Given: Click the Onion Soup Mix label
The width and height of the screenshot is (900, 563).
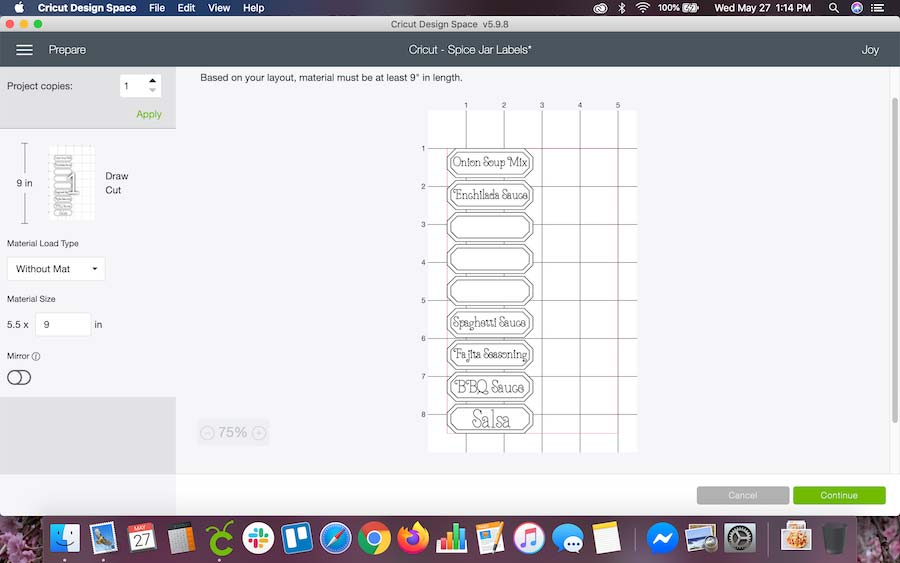Looking at the screenshot, I should pos(490,162).
